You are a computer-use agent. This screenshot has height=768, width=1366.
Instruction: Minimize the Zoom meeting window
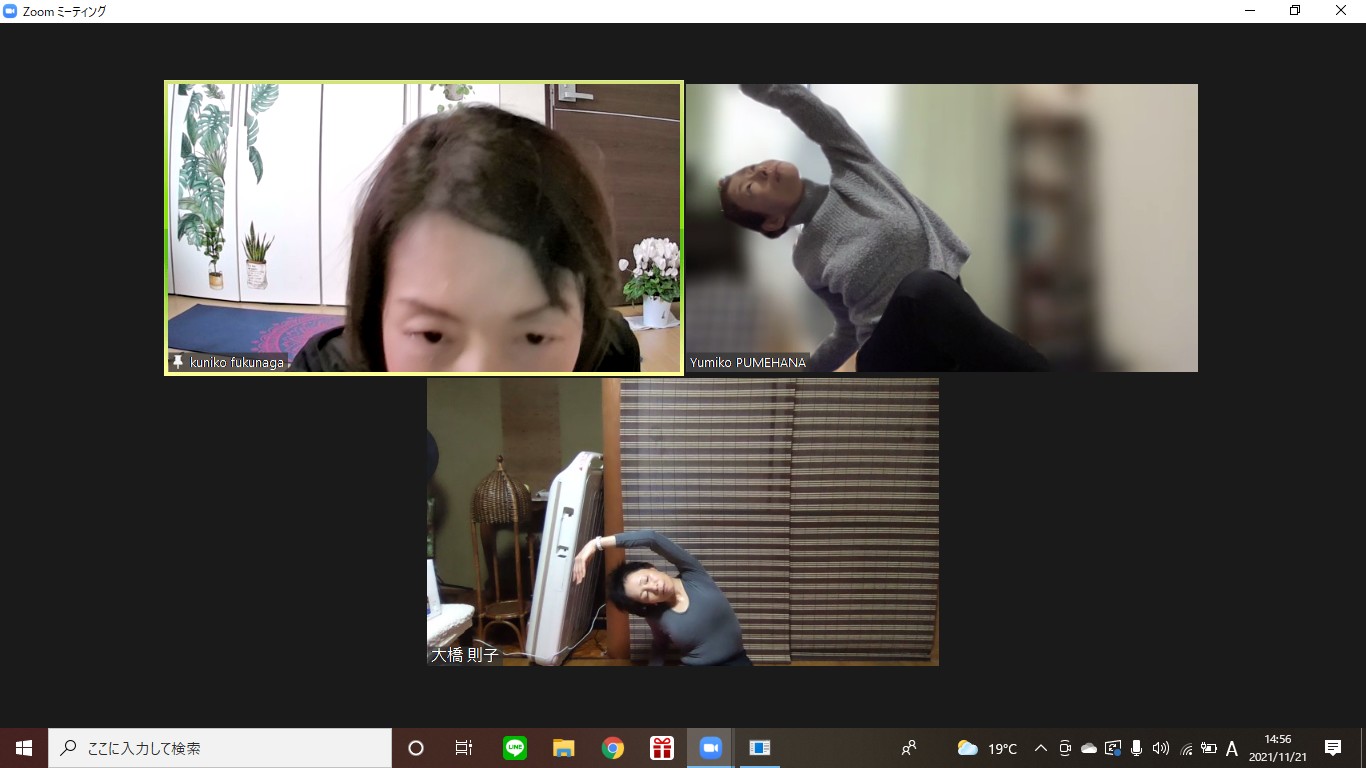1250,11
